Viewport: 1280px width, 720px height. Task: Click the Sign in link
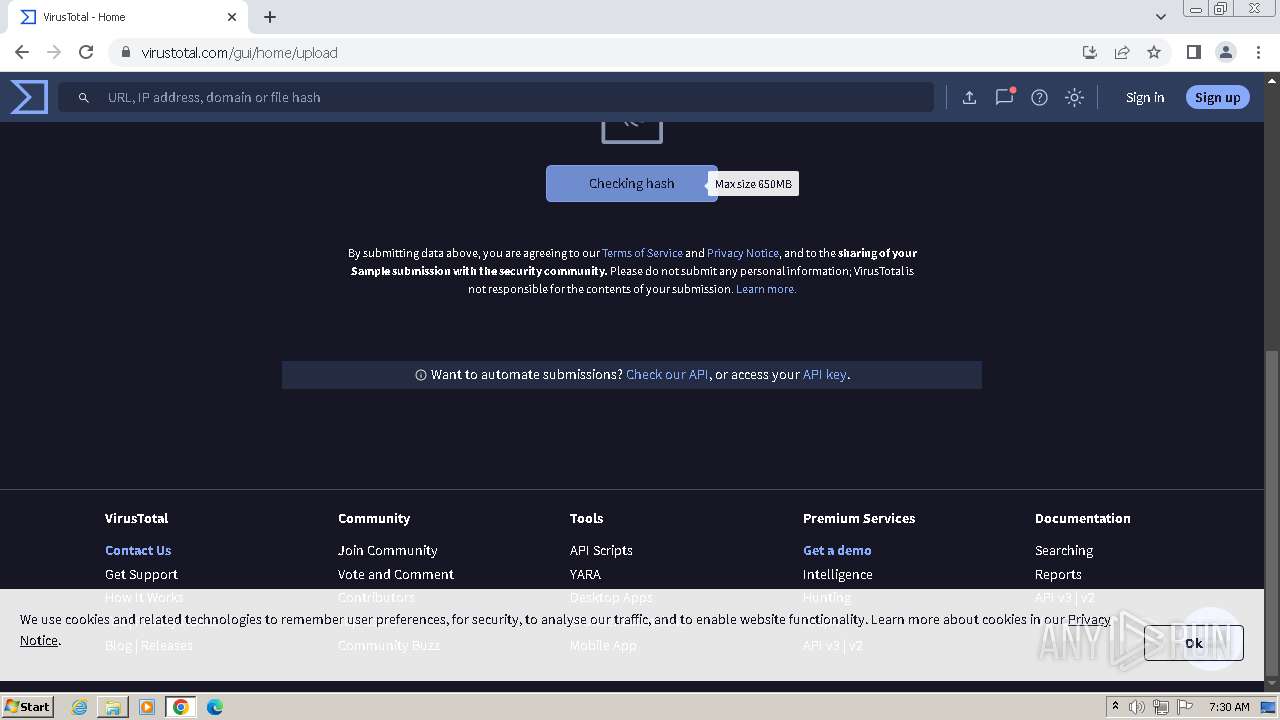point(1145,97)
